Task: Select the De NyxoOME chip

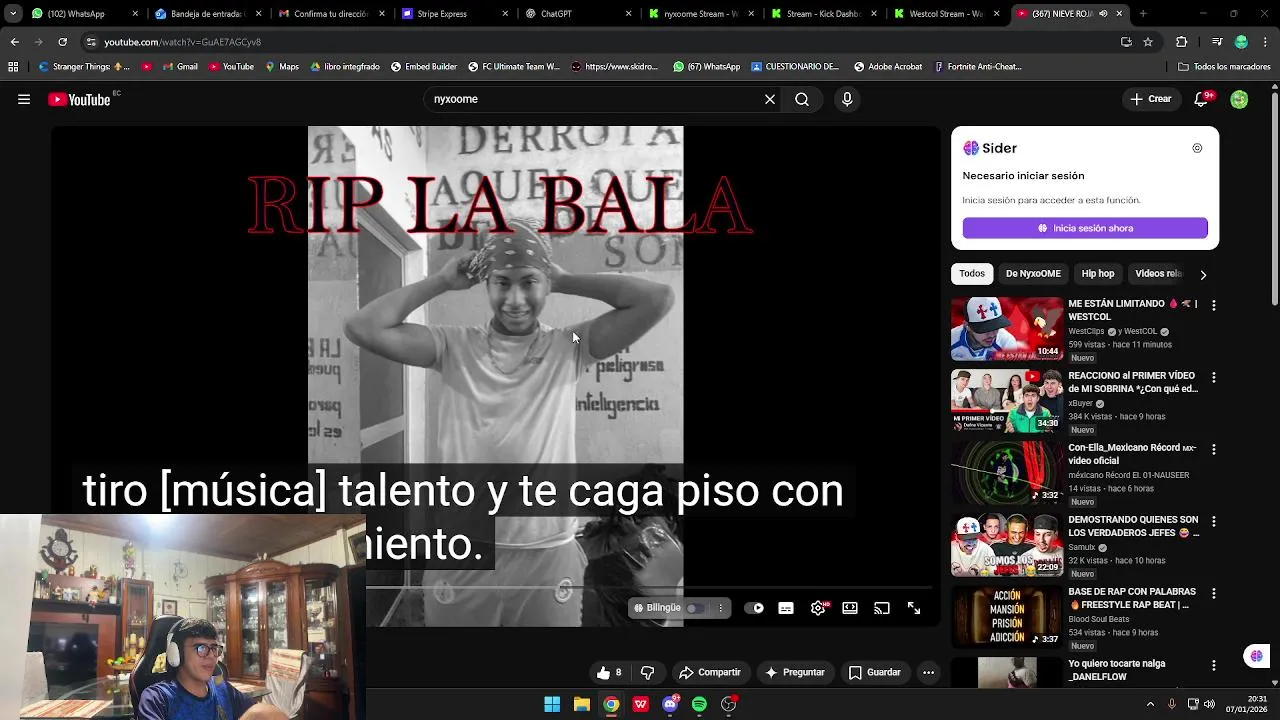Action: point(1033,274)
